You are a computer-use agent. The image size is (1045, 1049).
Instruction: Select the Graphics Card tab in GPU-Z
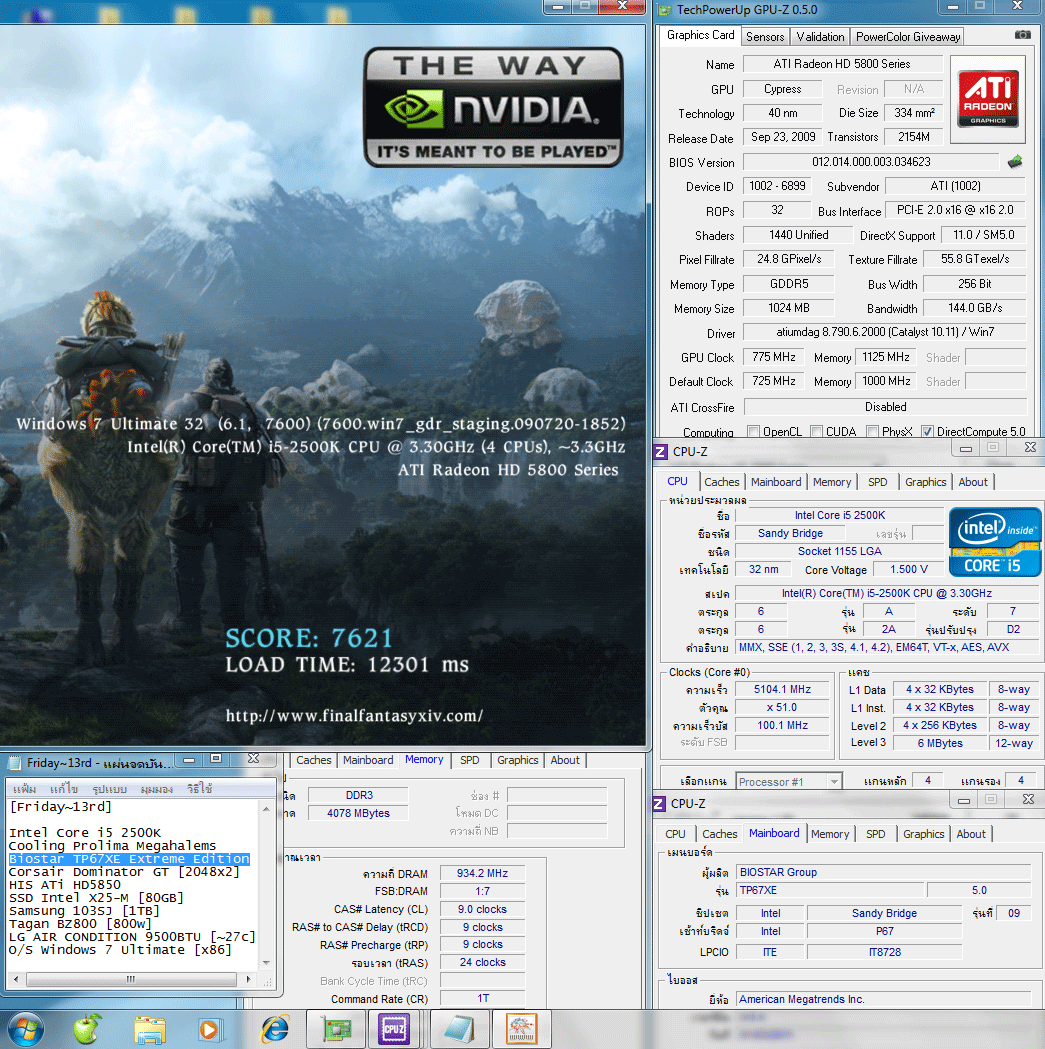click(x=700, y=35)
